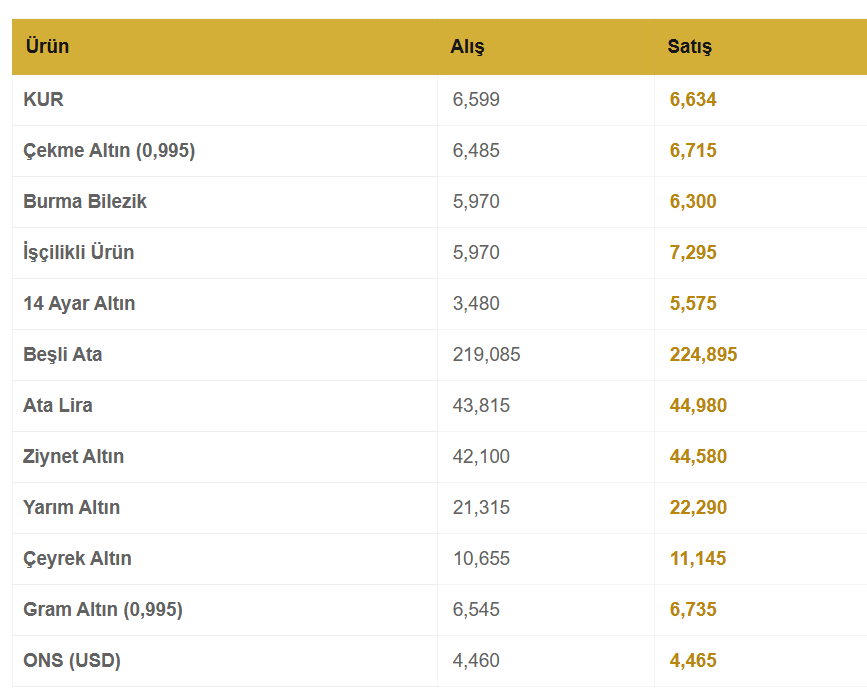The image size is (867, 696).
Task: Select the Beşli Ata product name
Action: pyautogui.click(x=62, y=354)
